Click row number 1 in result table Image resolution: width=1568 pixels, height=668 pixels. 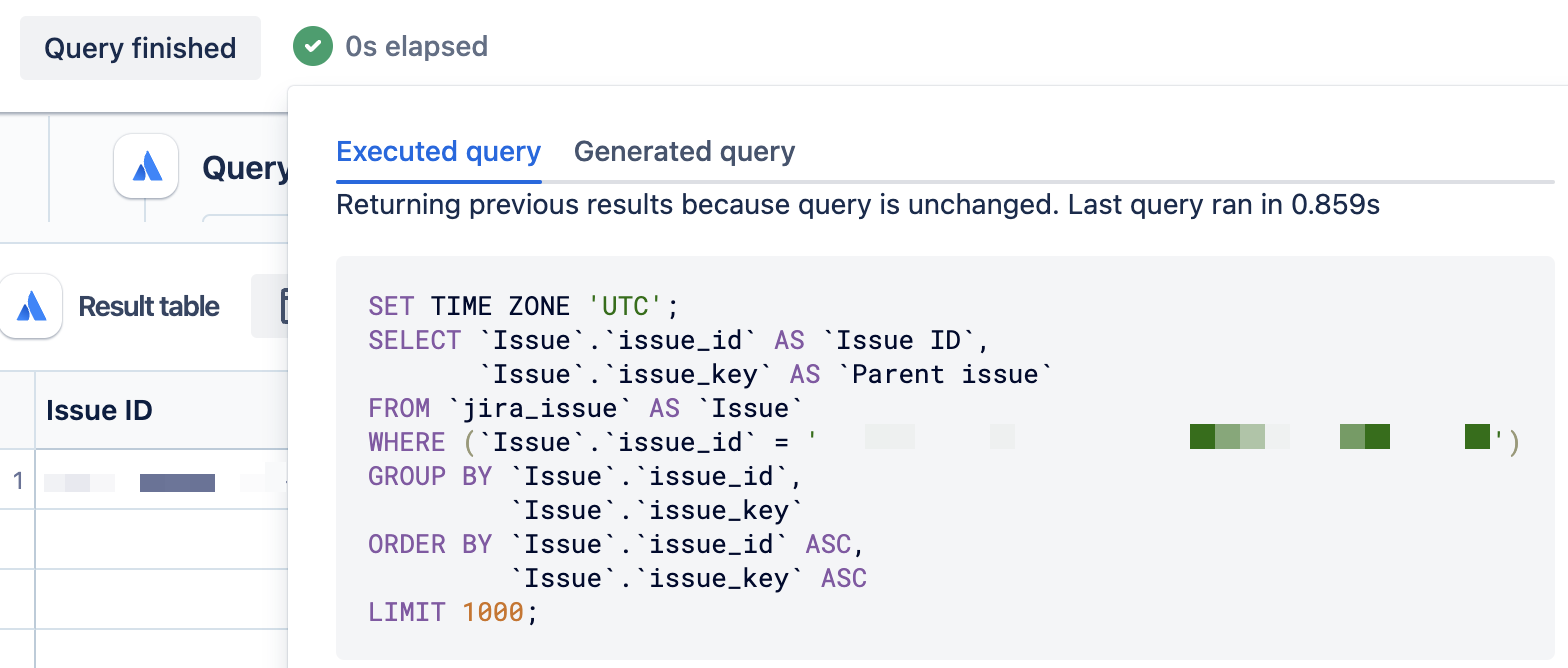pyautogui.click(x=17, y=482)
